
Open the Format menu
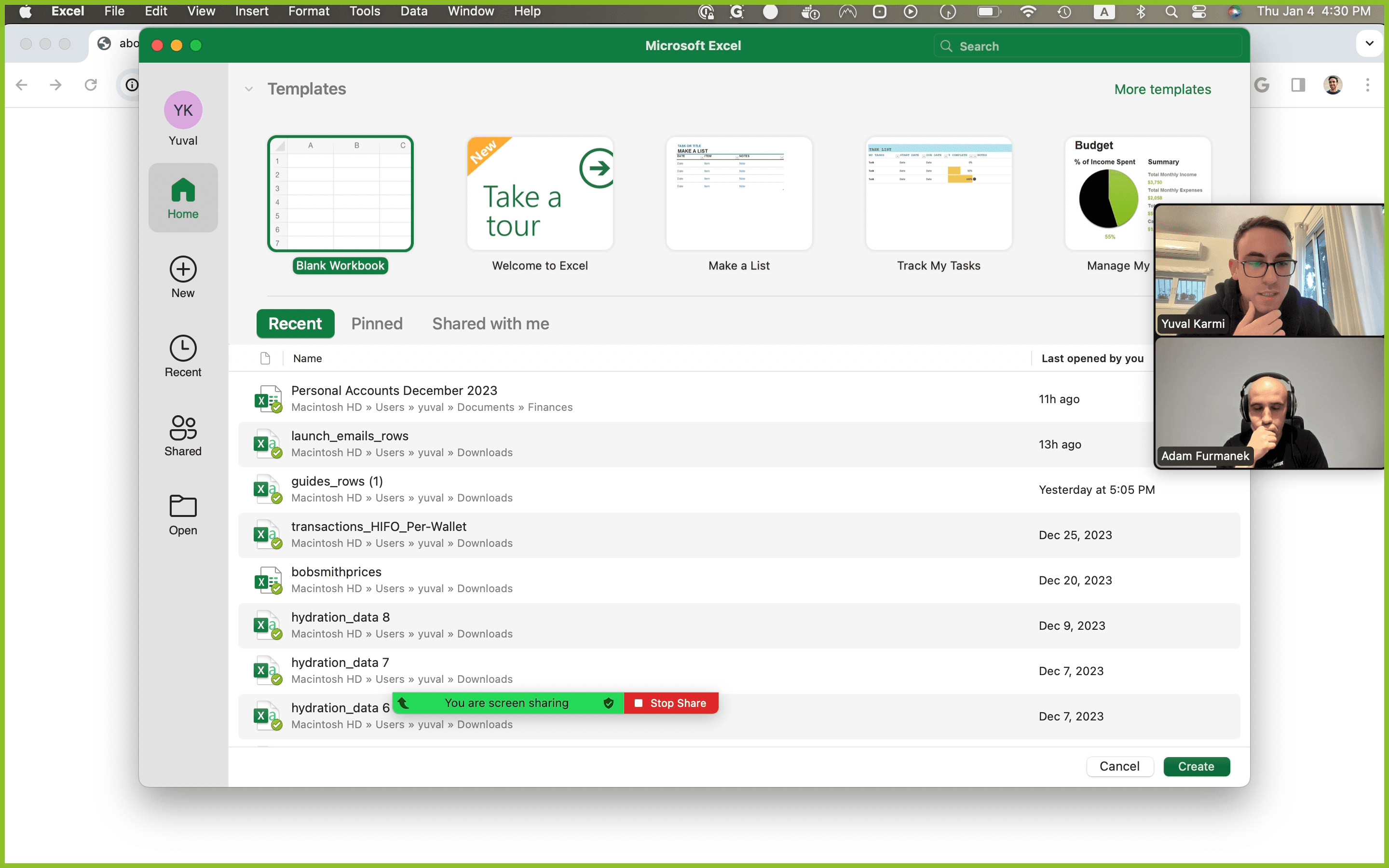pos(309,12)
